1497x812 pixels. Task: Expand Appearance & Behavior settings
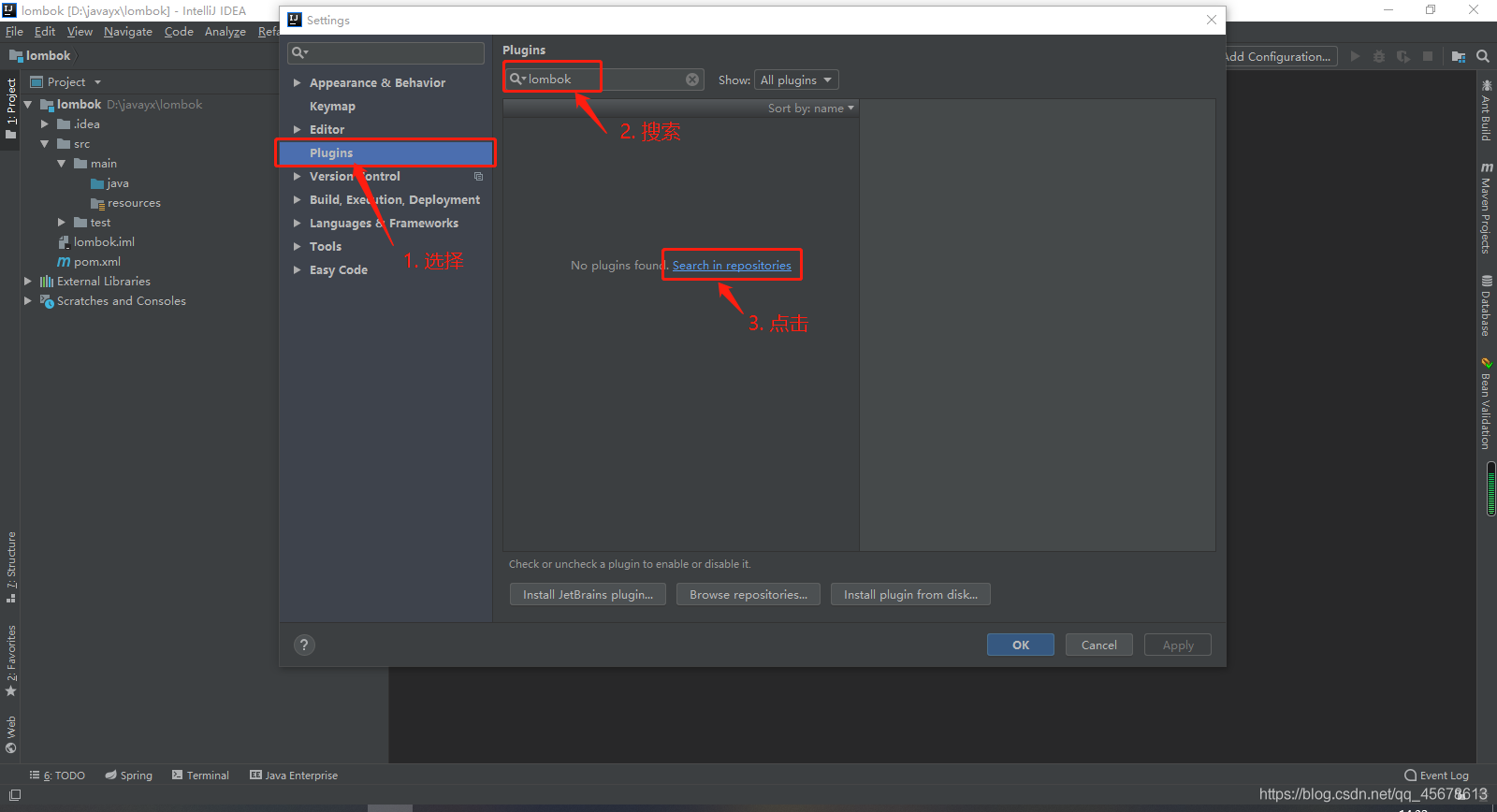coord(297,82)
